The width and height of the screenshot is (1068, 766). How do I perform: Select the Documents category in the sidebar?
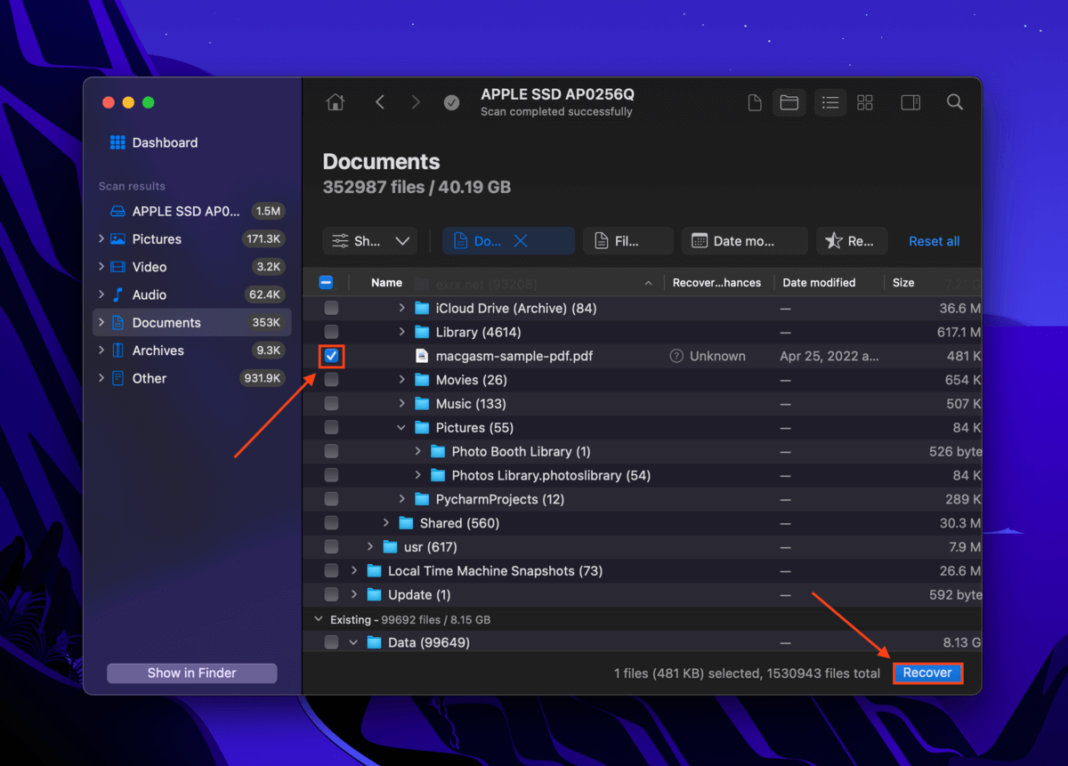[x=165, y=322]
